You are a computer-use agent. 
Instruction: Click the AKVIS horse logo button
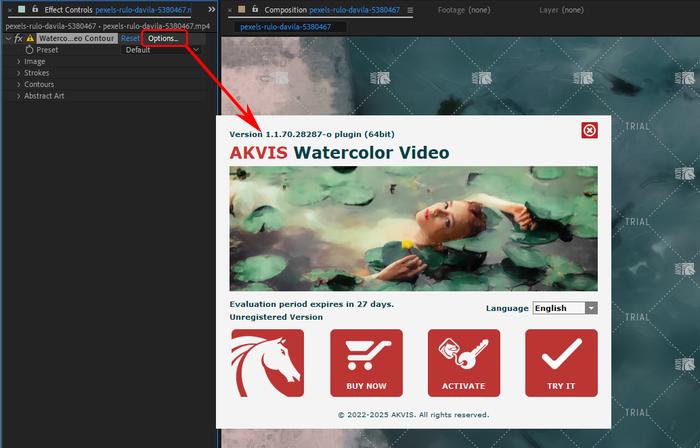[x=267, y=363]
